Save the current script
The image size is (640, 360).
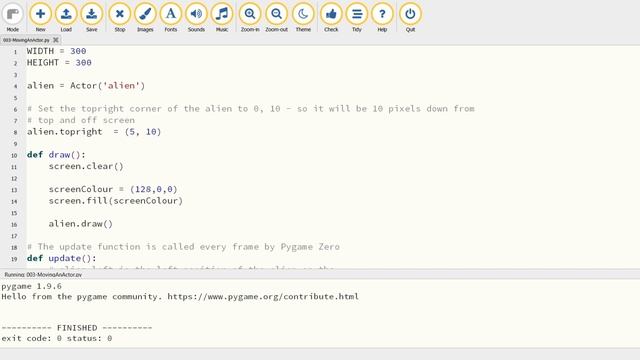pos(91,17)
